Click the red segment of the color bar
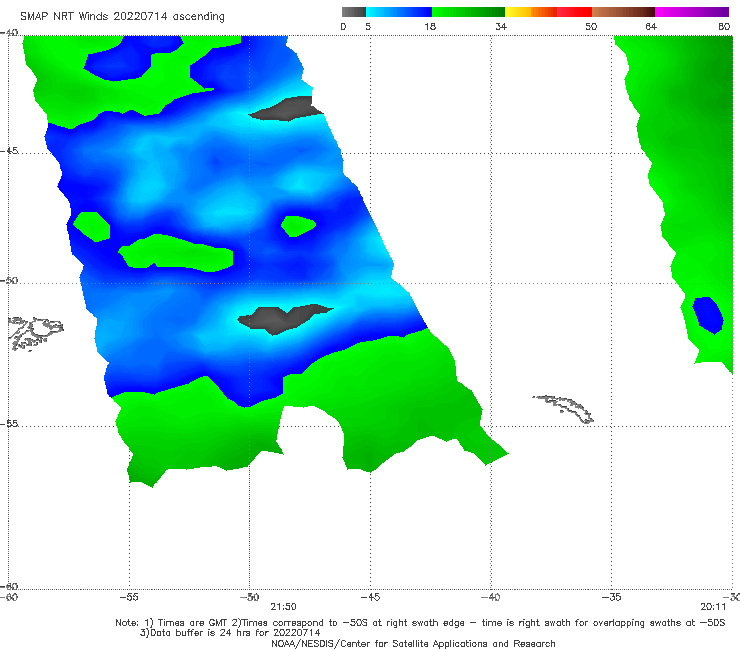Screen dimensions: 740x650 574,12
